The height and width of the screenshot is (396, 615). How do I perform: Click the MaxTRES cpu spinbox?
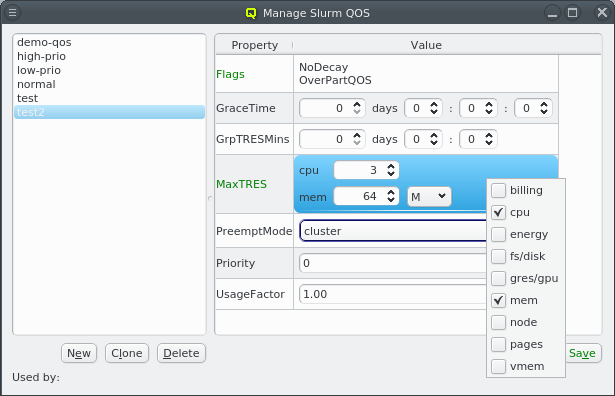366,170
